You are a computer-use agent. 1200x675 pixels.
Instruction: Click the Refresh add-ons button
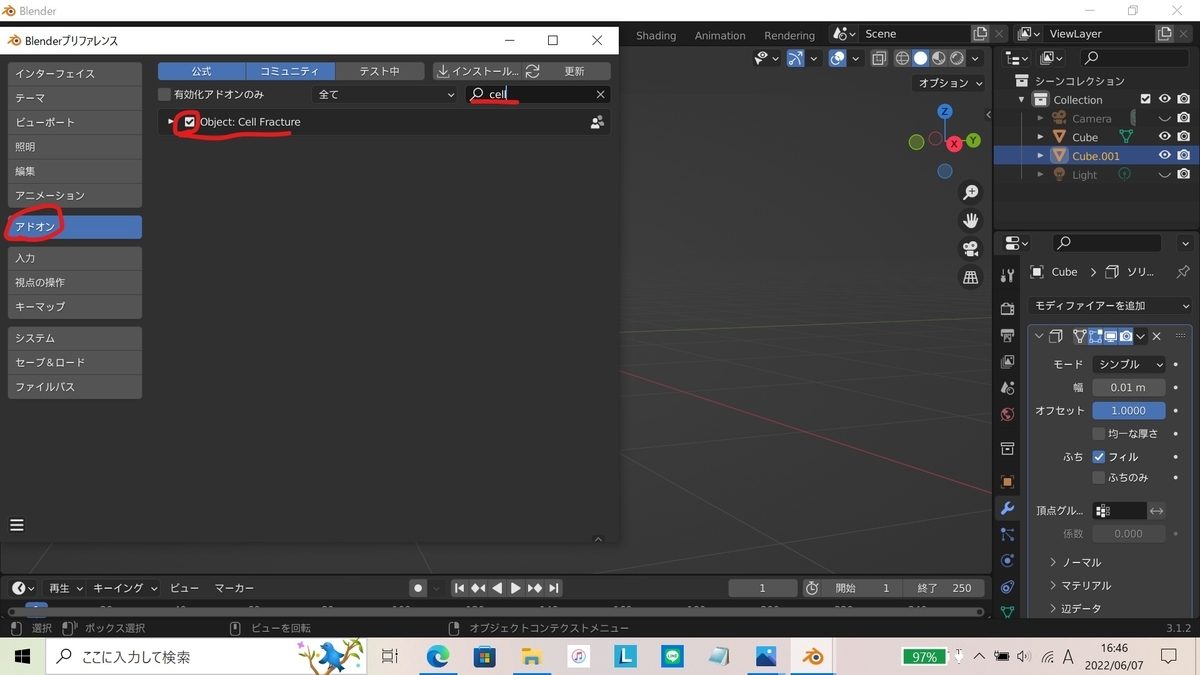pyautogui.click(x=567, y=71)
